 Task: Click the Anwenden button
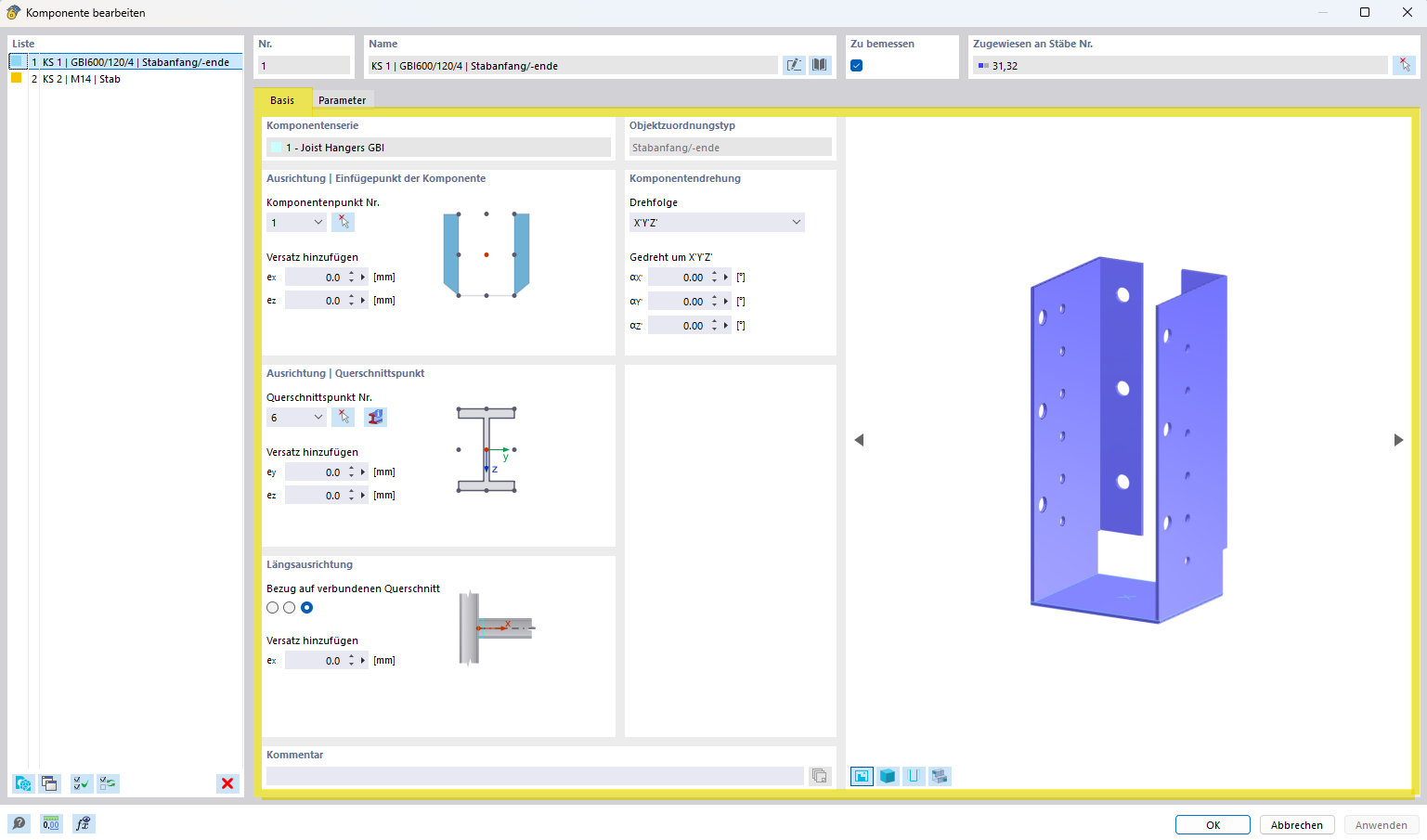1381,824
